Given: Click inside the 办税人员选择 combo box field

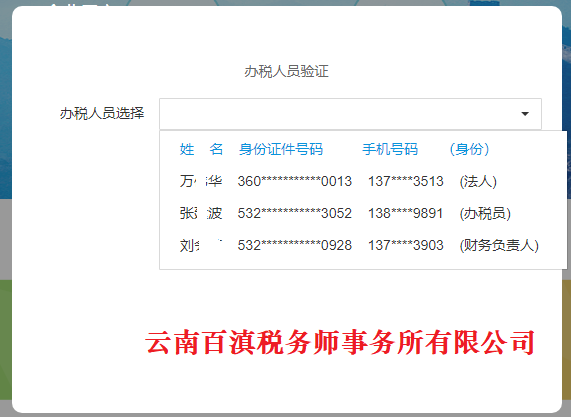Looking at the screenshot, I should (350, 114).
